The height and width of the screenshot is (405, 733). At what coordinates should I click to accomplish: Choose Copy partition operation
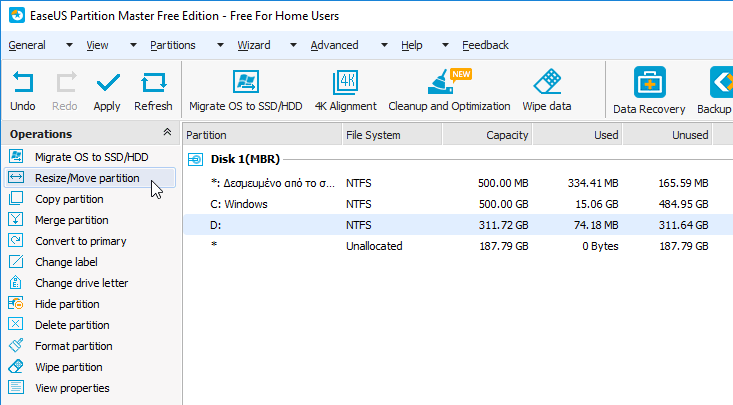(x=69, y=199)
